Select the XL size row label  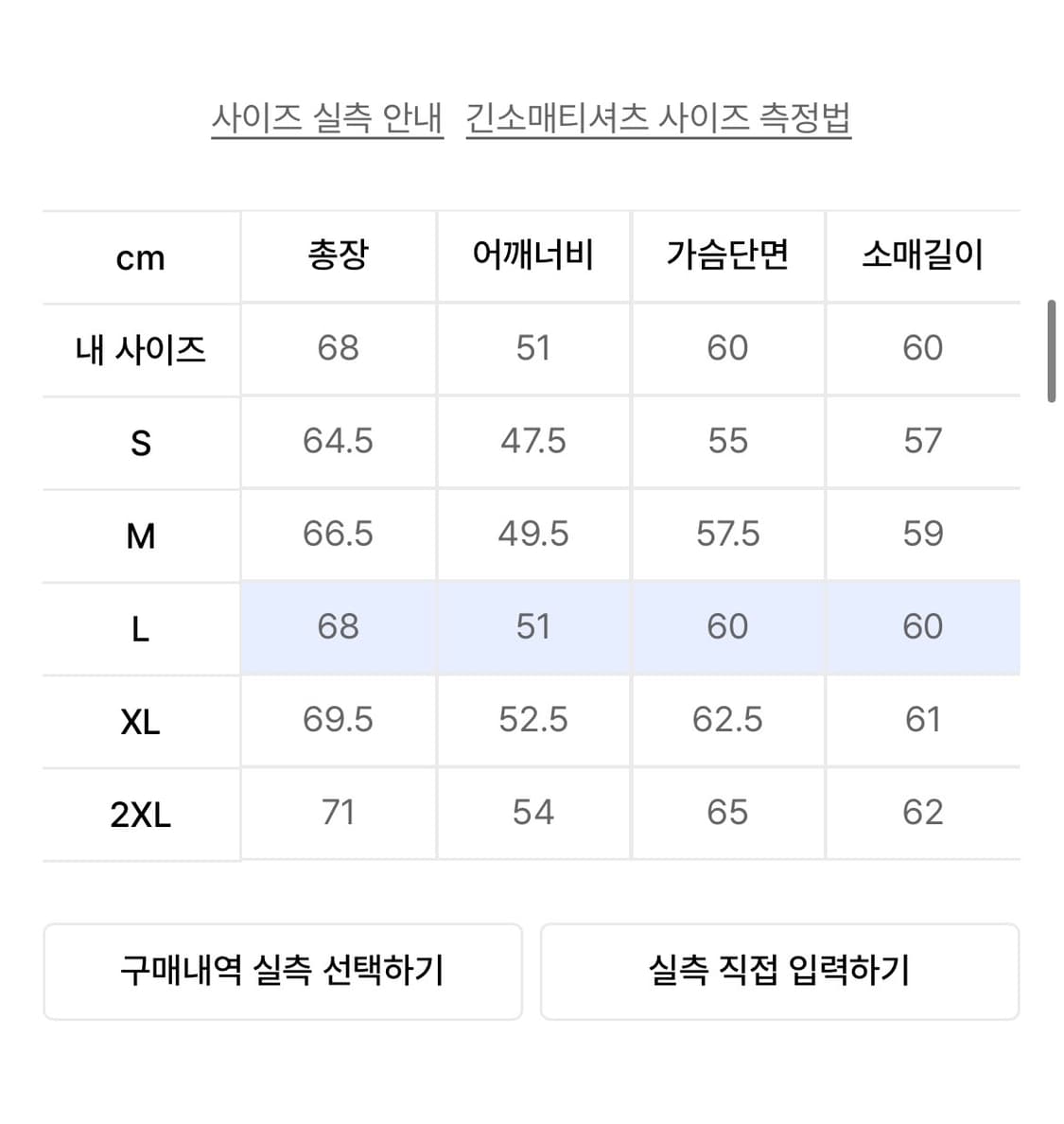click(140, 721)
